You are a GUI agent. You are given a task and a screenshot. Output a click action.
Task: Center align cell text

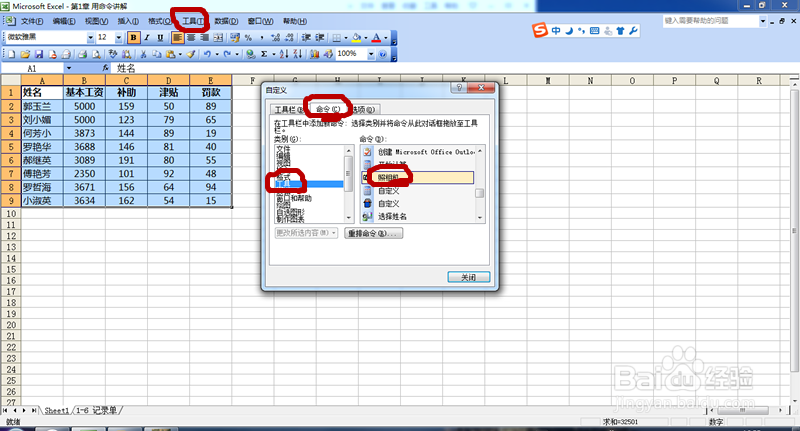pyautogui.click(x=191, y=37)
